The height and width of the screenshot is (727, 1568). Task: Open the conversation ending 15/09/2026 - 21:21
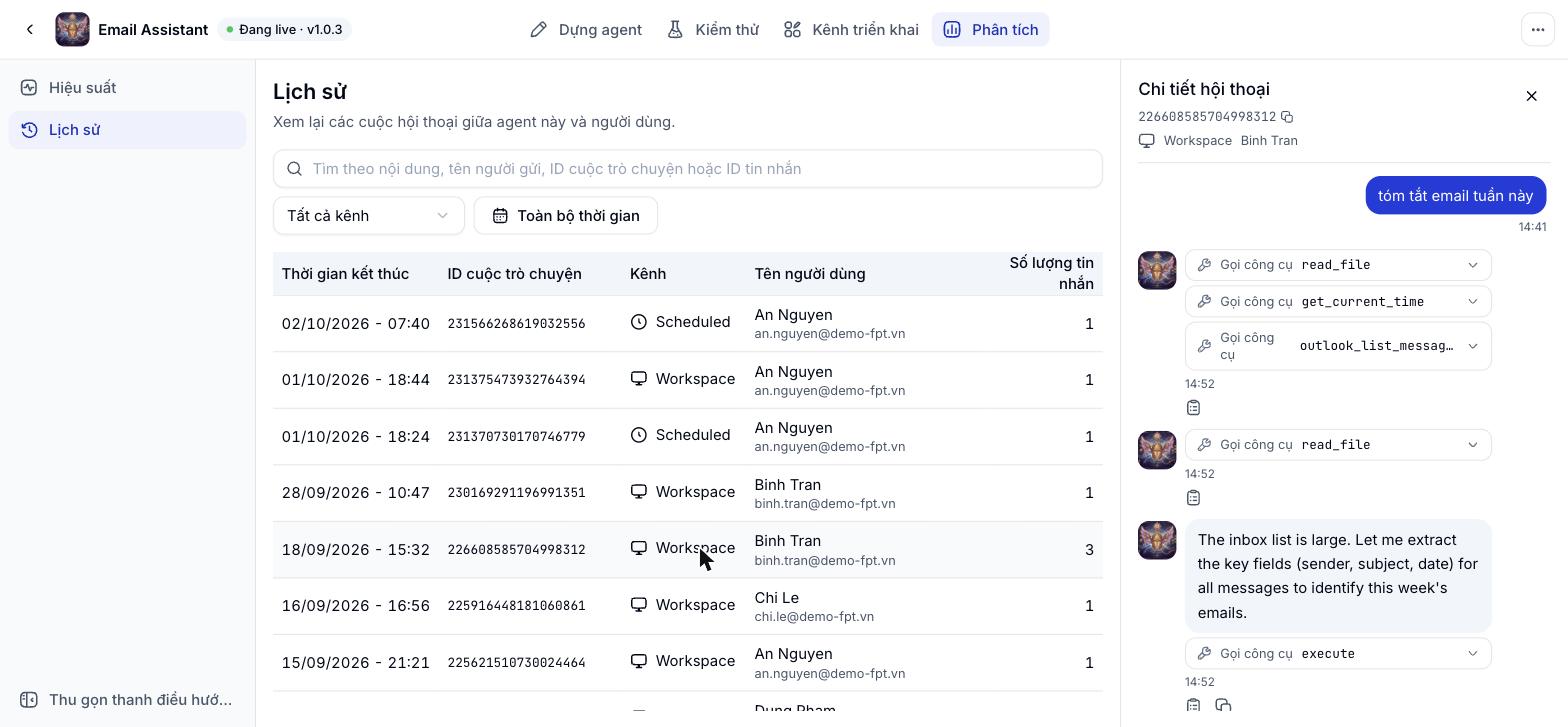(688, 663)
